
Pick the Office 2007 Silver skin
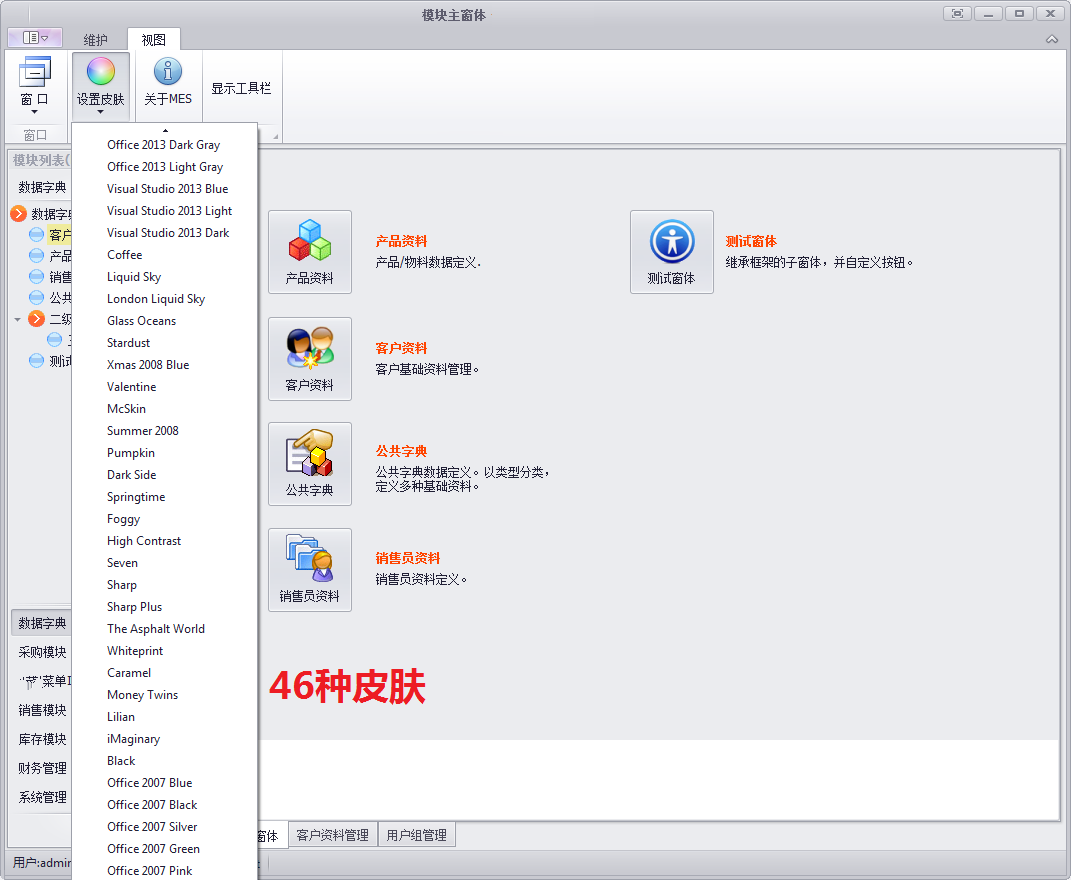(164, 827)
